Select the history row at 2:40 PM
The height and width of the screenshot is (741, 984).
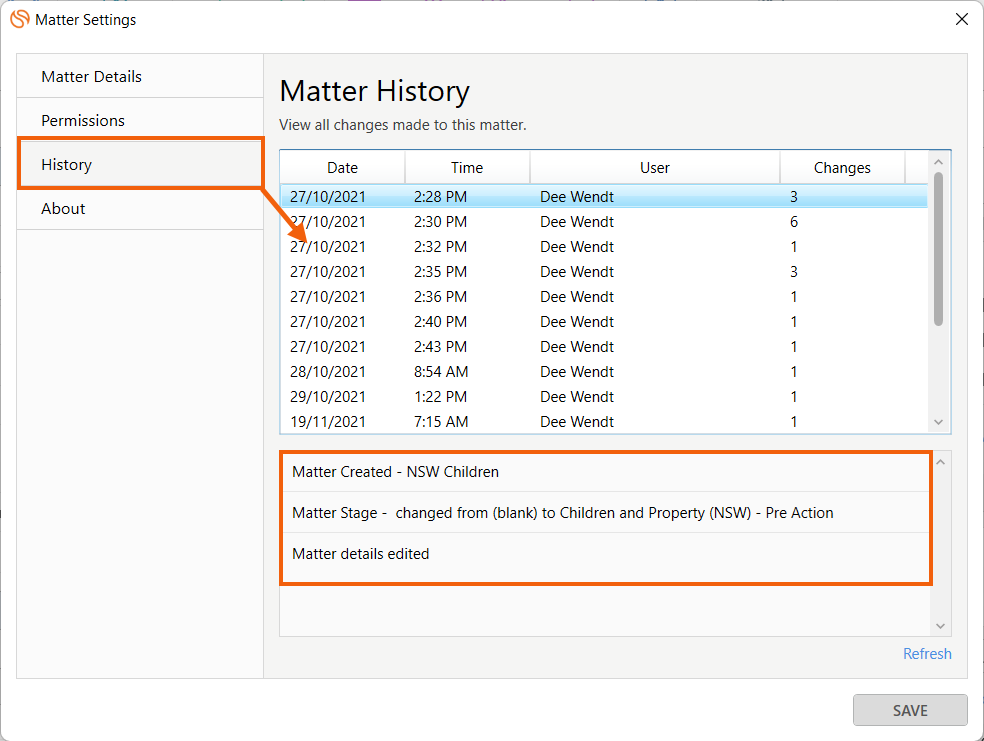pos(604,322)
